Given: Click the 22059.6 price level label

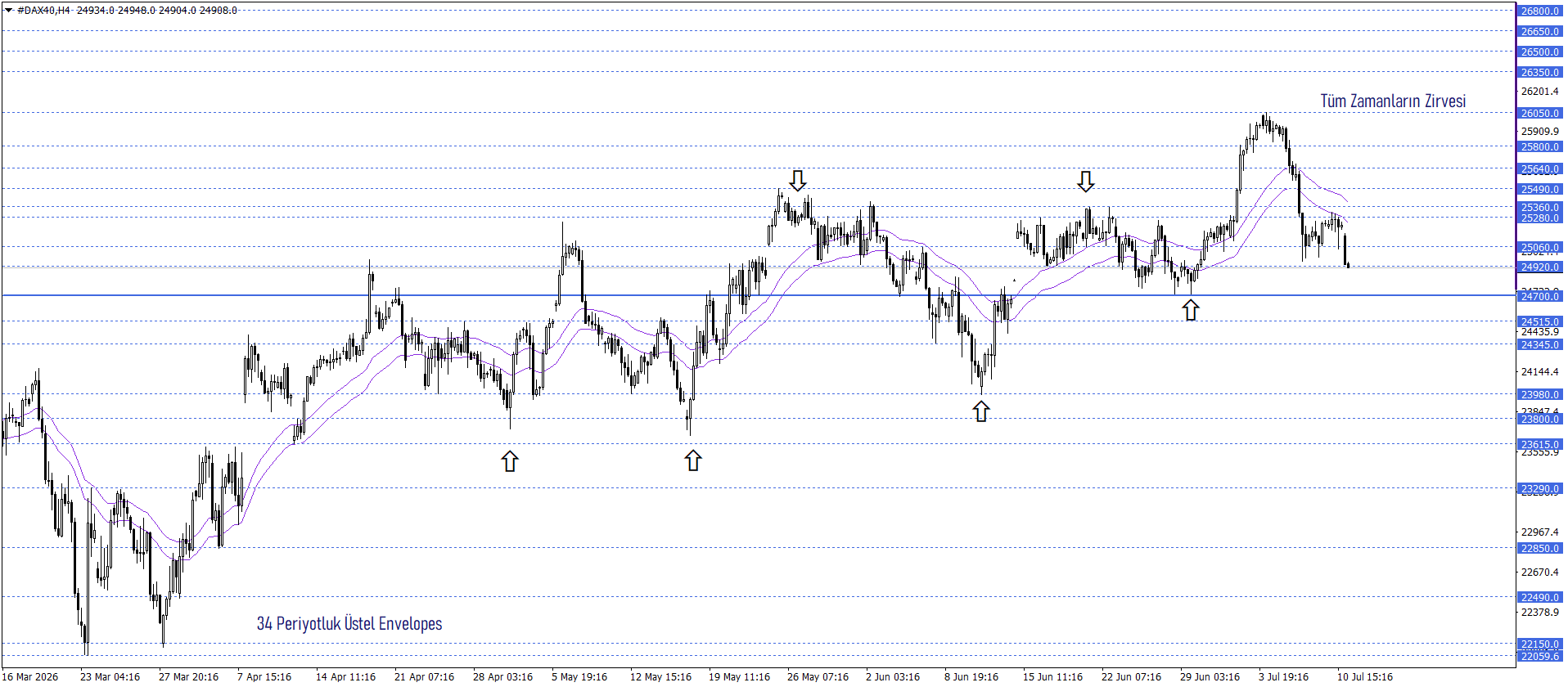Looking at the screenshot, I should (x=1540, y=657).
